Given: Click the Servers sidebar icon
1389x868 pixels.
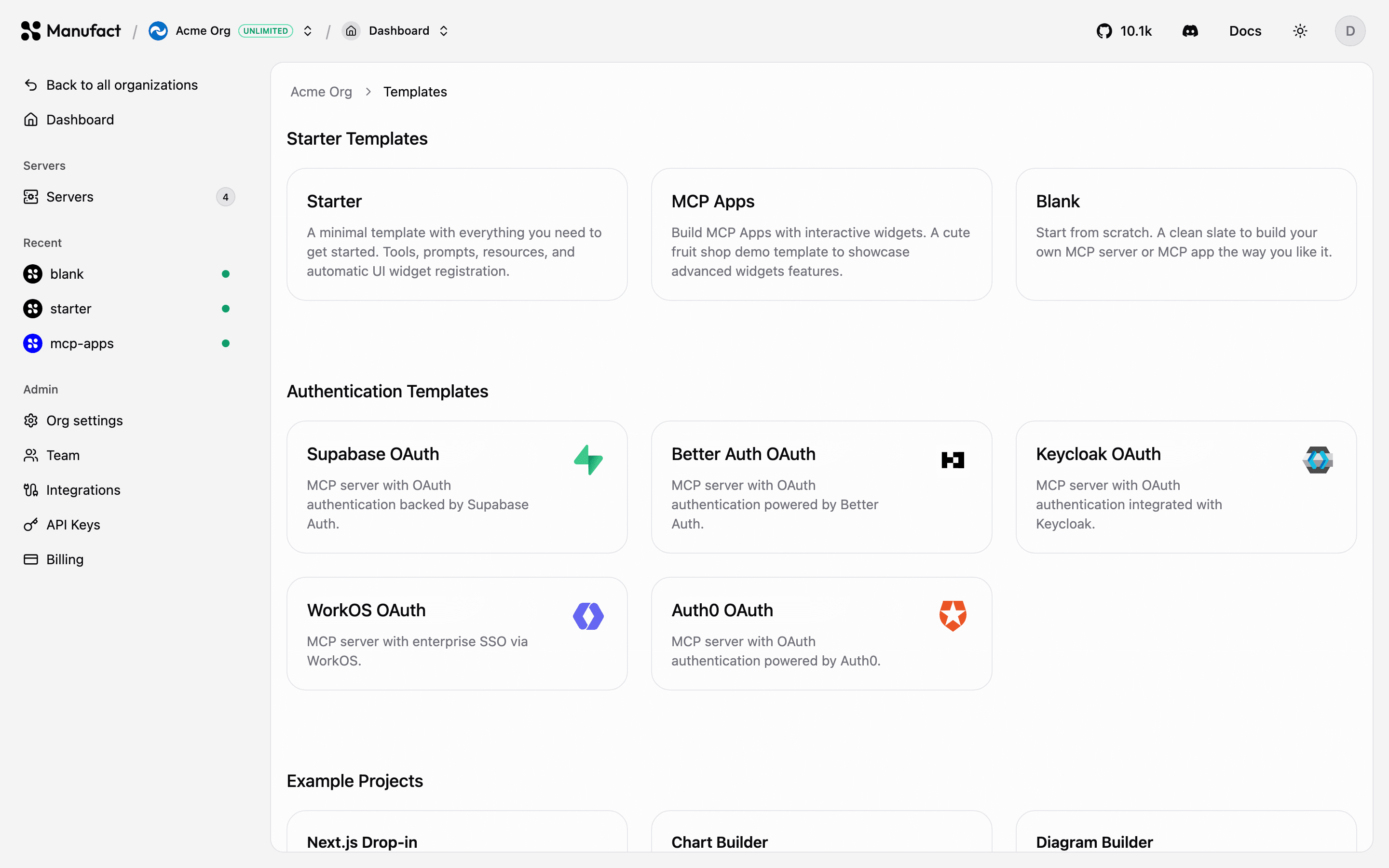Looking at the screenshot, I should point(31,197).
